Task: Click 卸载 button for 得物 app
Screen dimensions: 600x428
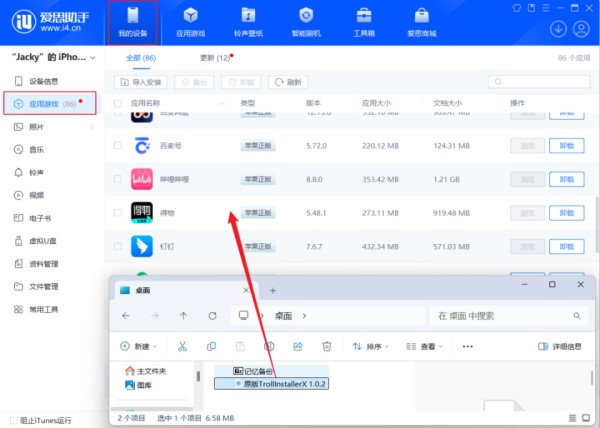Action: click(568, 212)
